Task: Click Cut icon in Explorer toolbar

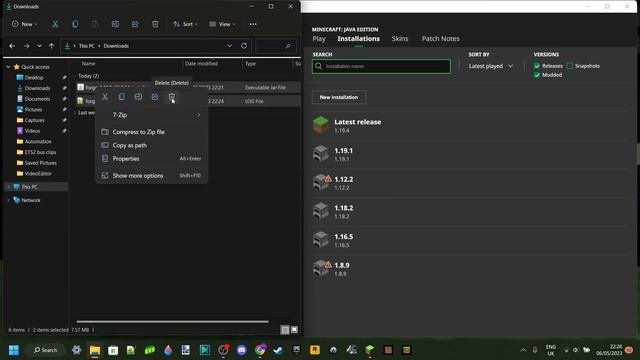Action: pos(55,24)
